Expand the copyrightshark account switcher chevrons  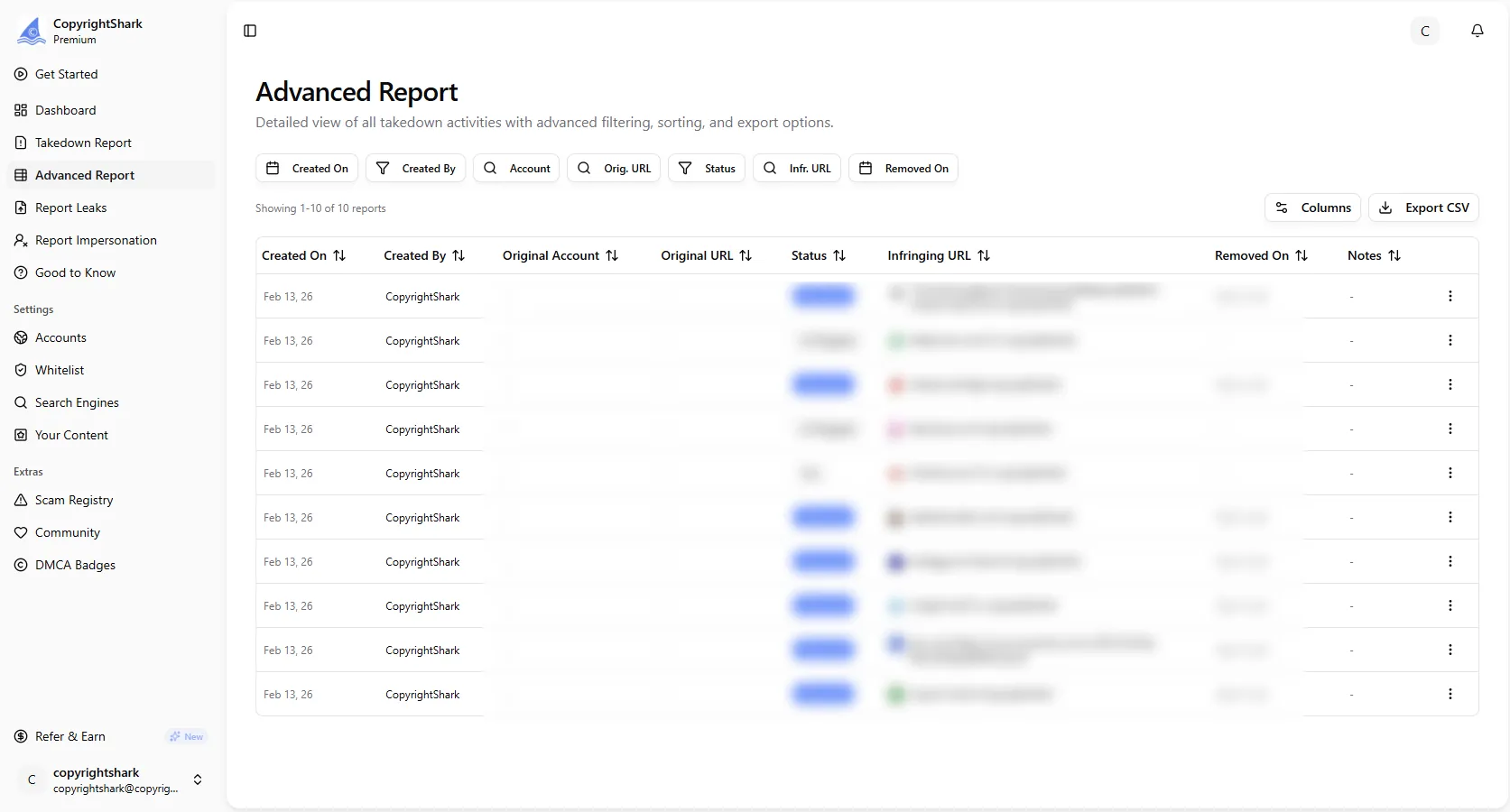coord(198,780)
